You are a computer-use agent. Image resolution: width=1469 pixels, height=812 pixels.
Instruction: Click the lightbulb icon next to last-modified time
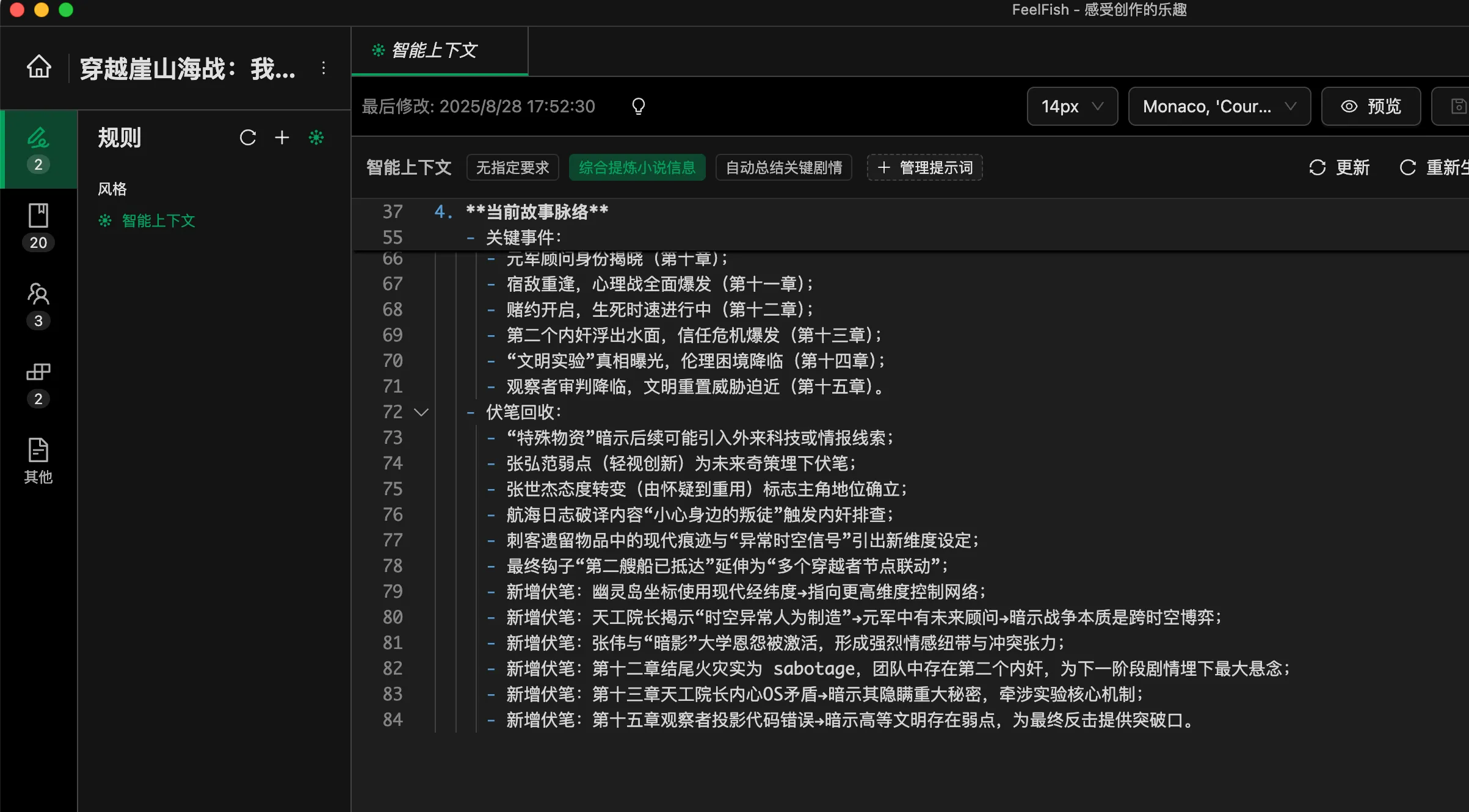pyautogui.click(x=638, y=106)
